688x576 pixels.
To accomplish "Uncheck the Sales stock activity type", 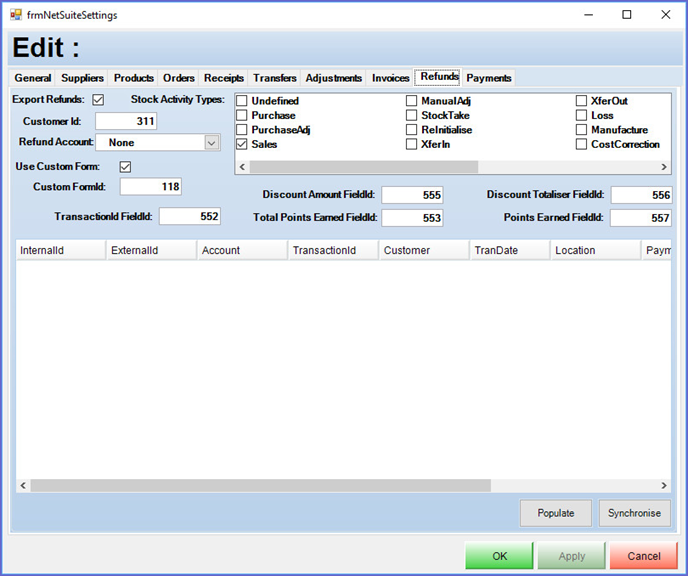I will coord(242,144).
